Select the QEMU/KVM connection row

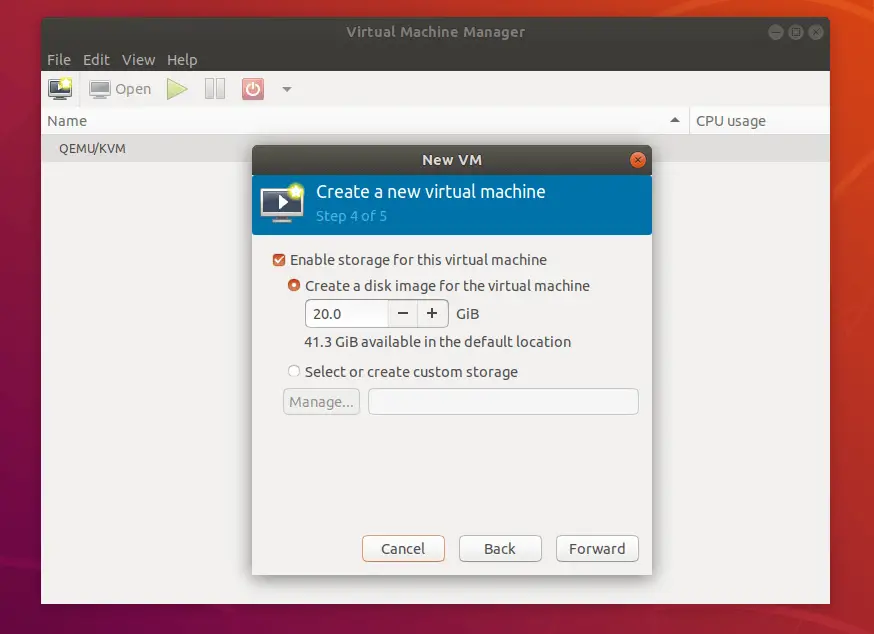(435, 148)
